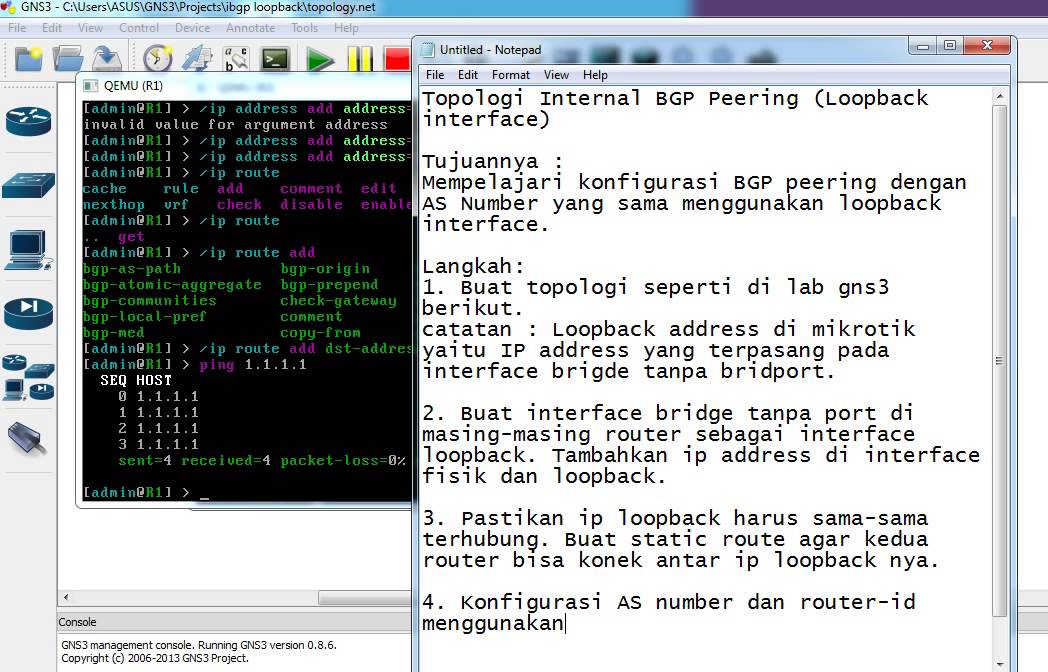Image resolution: width=1048 pixels, height=672 pixels.
Task: Click the QEMU (R1) title bar icon
Action: (90, 86)
